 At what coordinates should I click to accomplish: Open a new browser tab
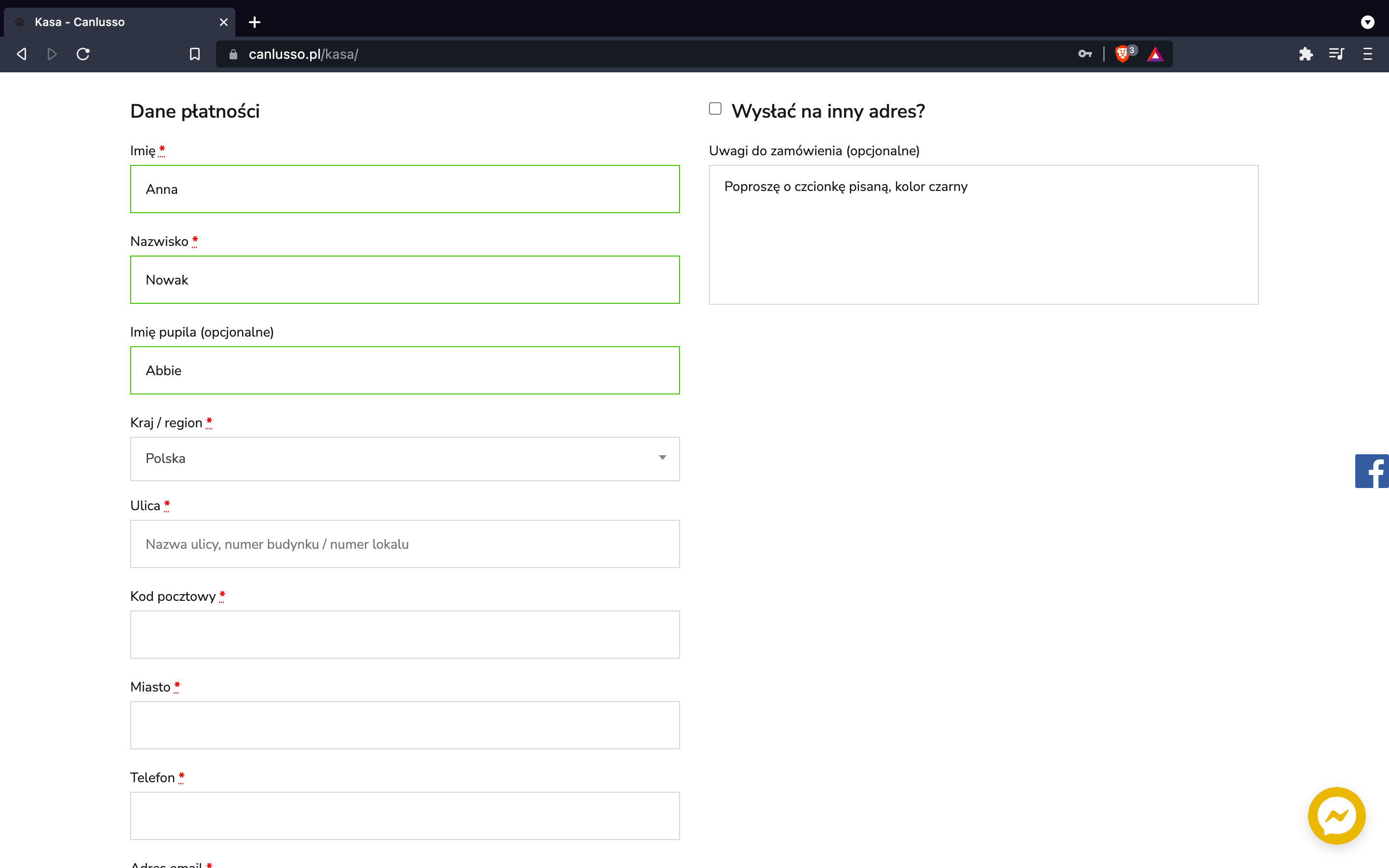point(255,22)
